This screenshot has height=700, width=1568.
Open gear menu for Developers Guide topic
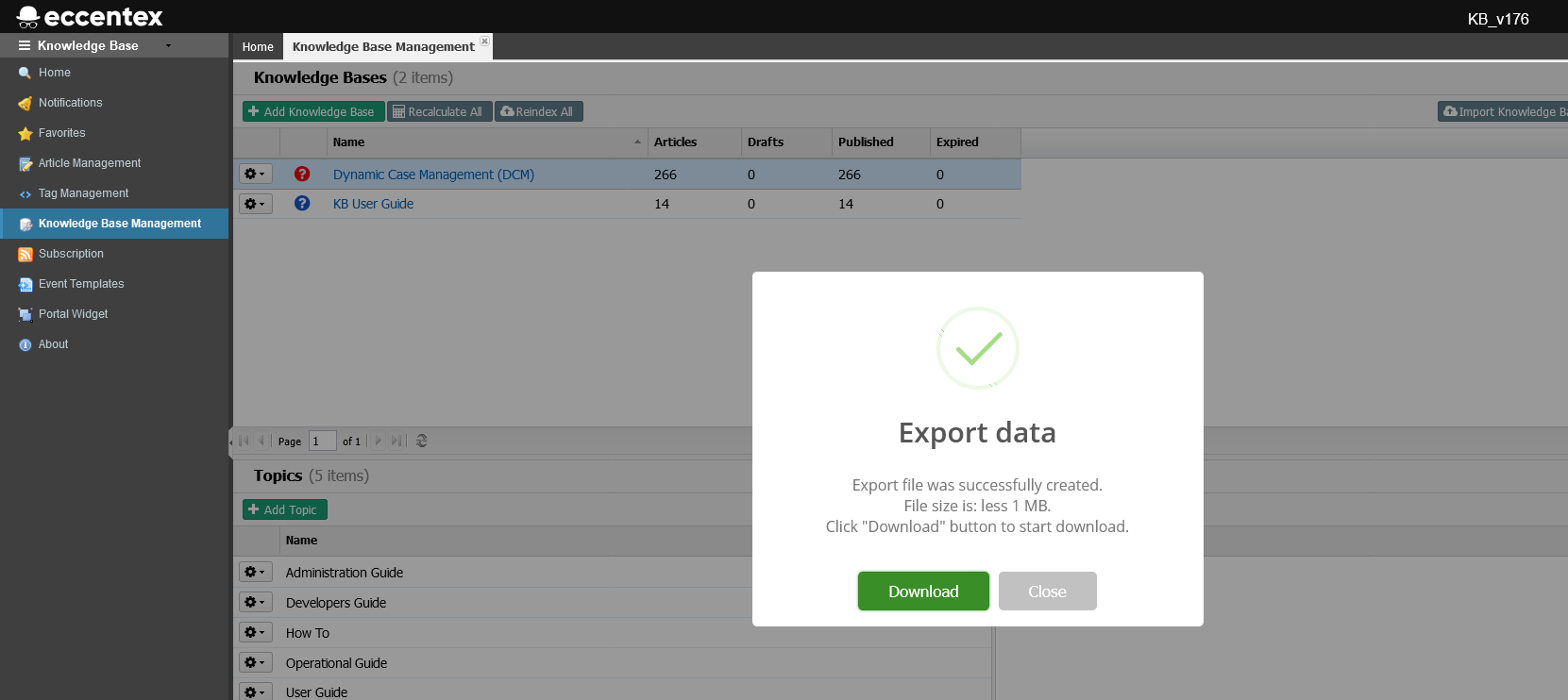(255, 602)
